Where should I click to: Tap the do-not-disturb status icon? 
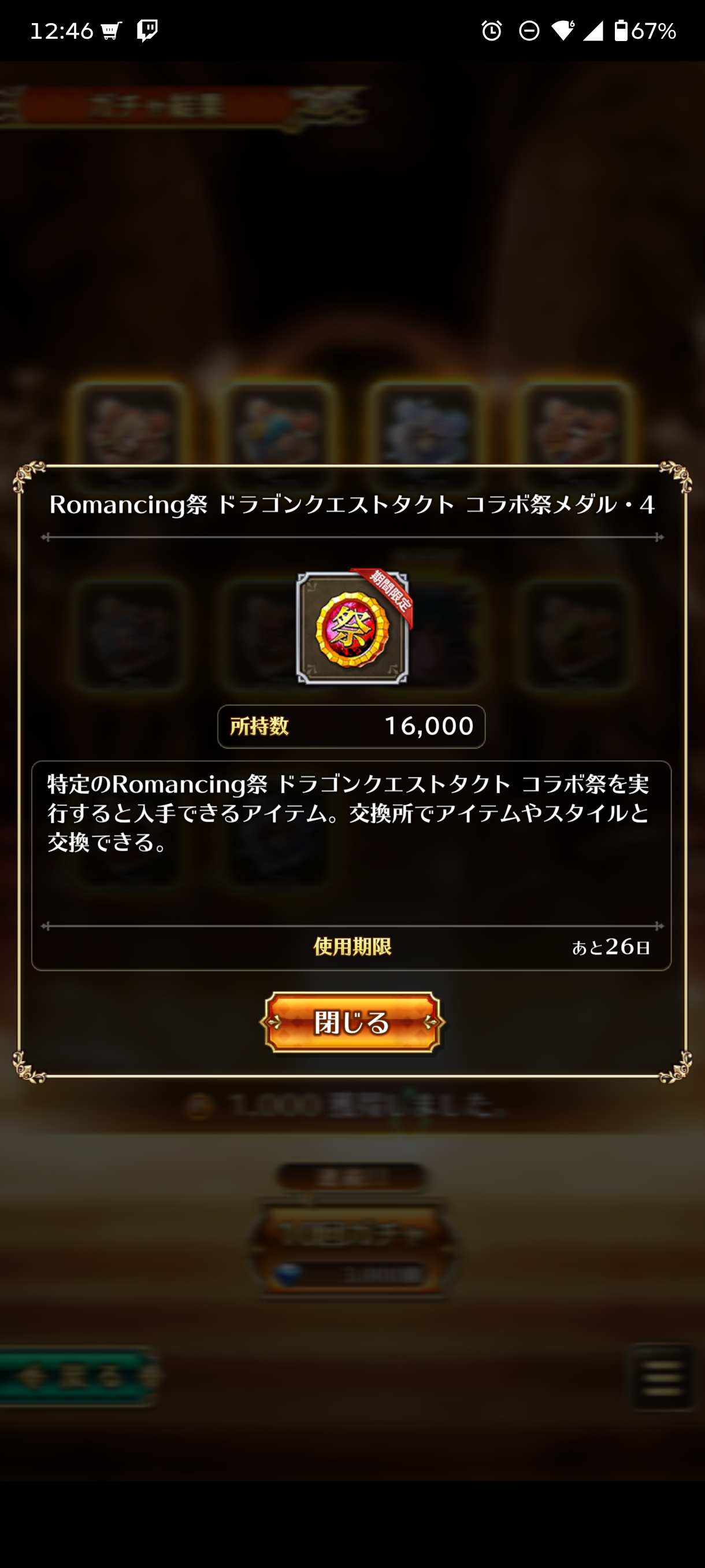click(x=529, y=31)
